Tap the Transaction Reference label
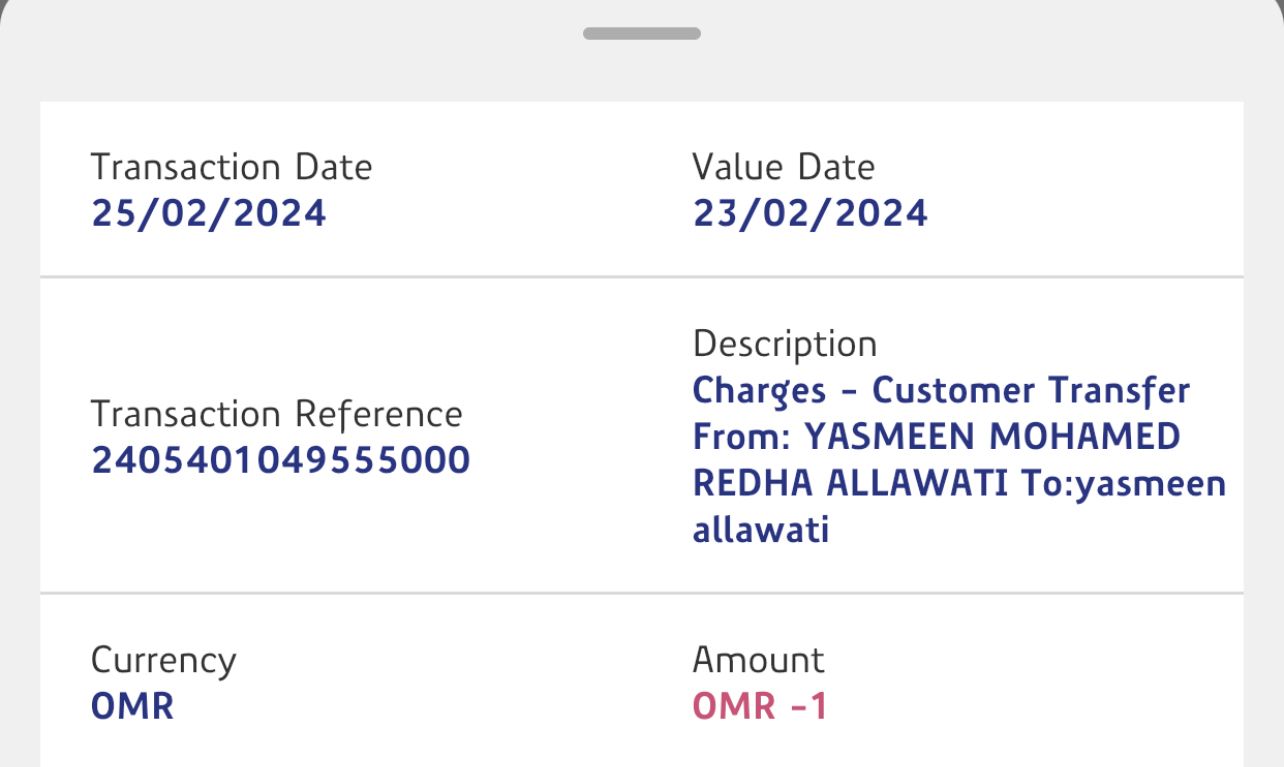Screen dimensions: 1284x767 pos(276,414)
